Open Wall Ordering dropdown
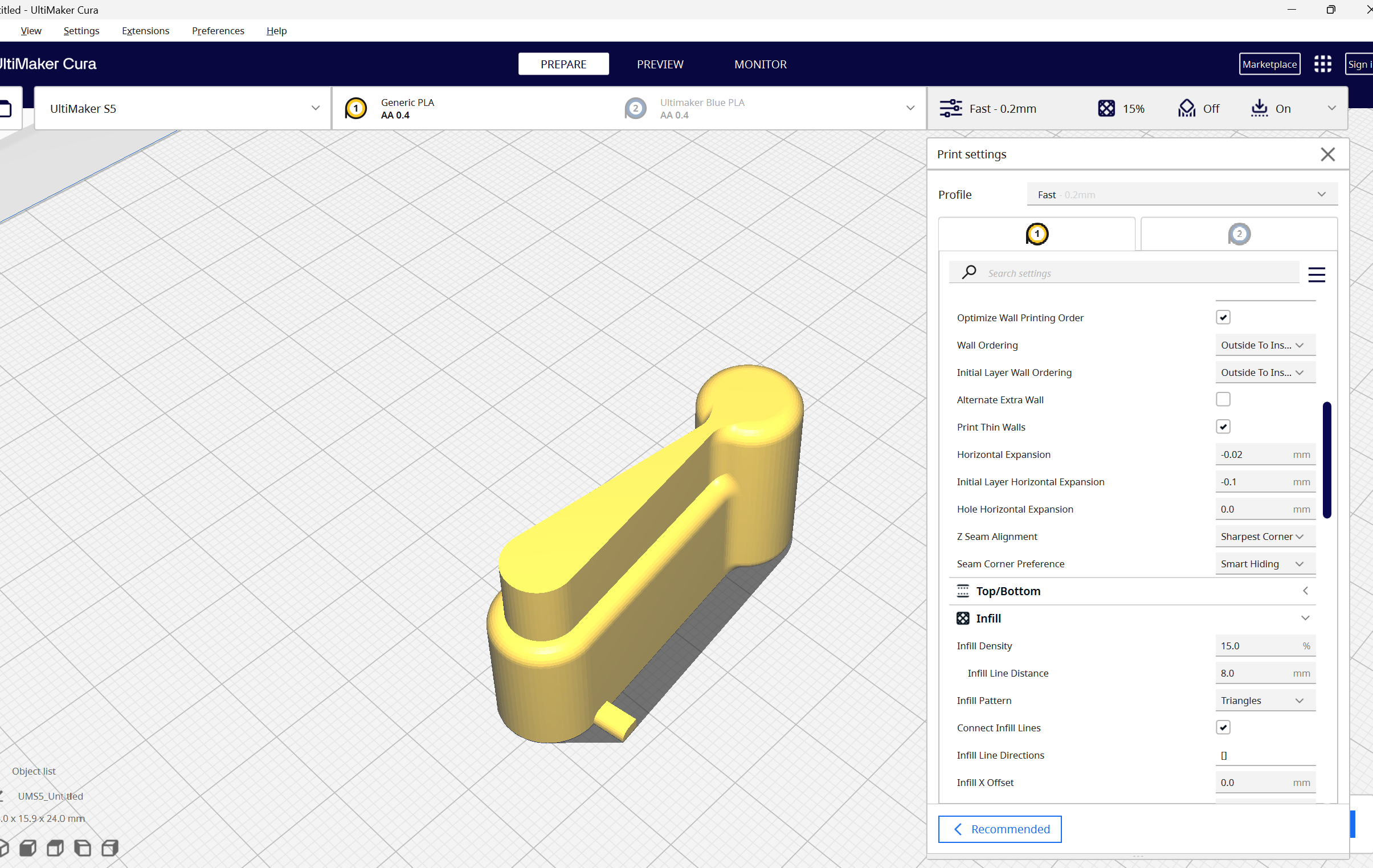 [1265, 345]
